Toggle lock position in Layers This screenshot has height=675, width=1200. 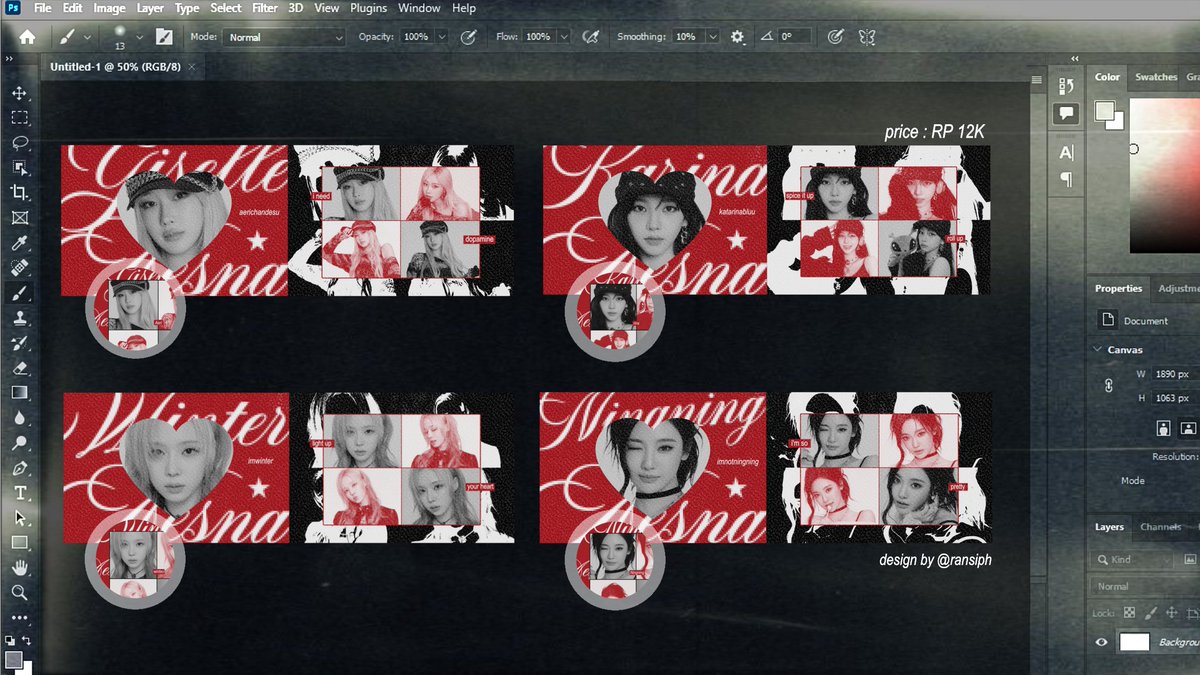[1170, 612]
